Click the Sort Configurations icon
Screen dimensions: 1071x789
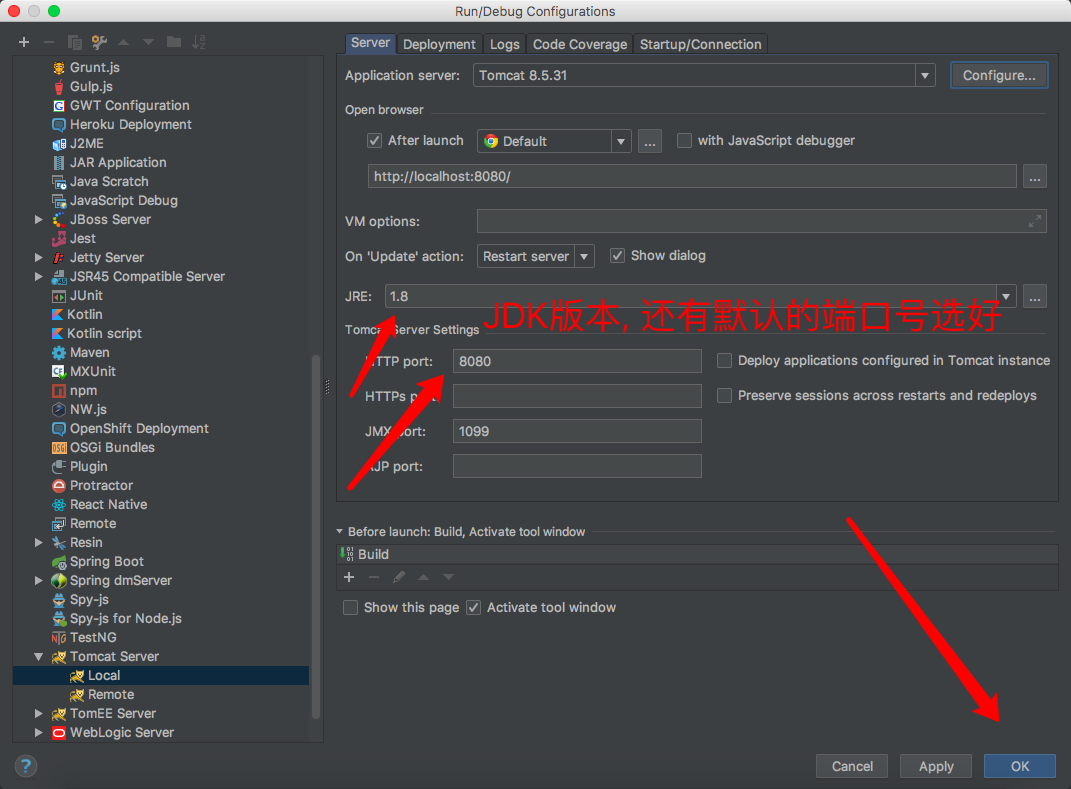pyautogui.click(x=199, y=42)
